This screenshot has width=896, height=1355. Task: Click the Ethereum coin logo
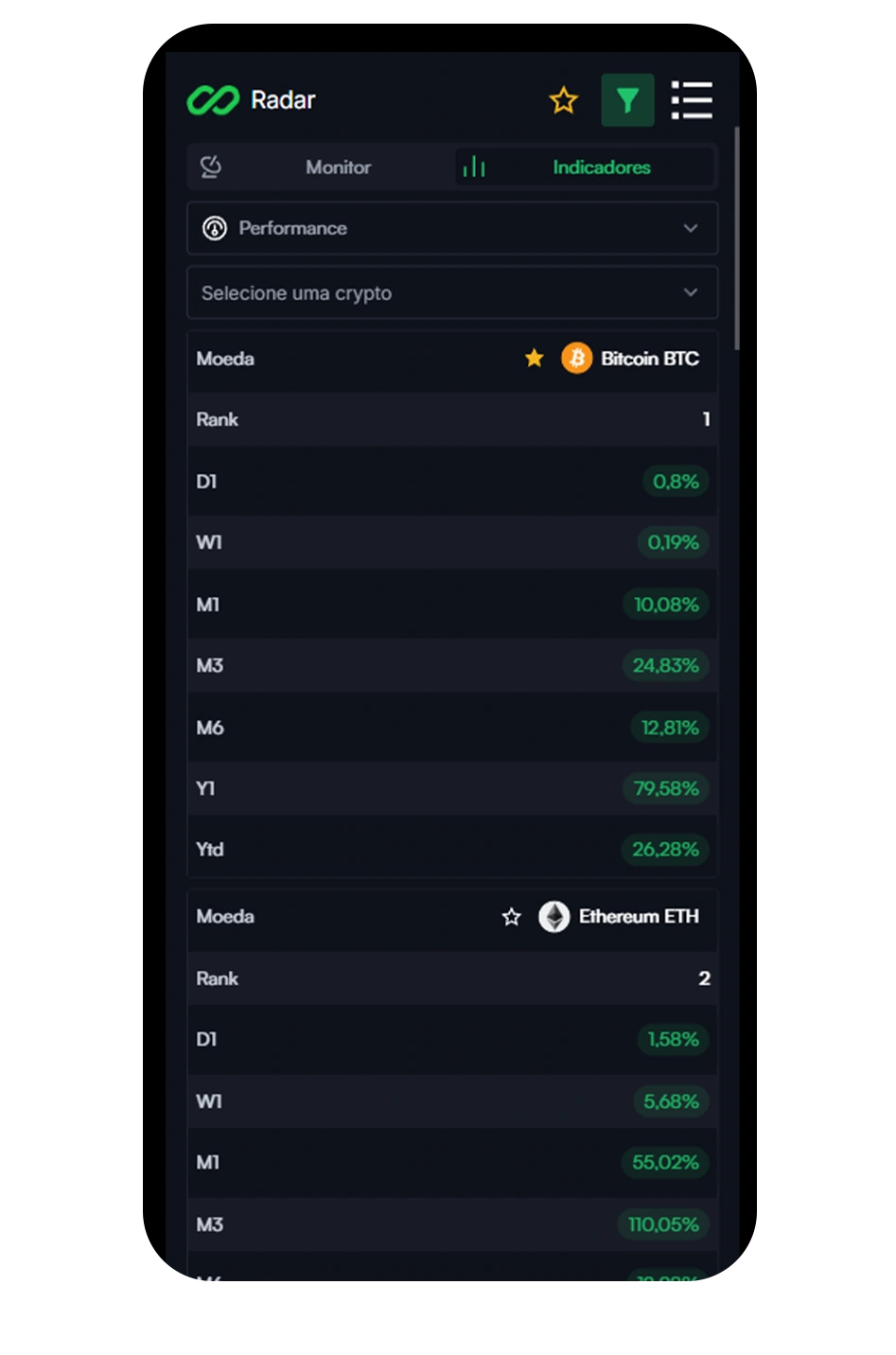pos(554,917)
